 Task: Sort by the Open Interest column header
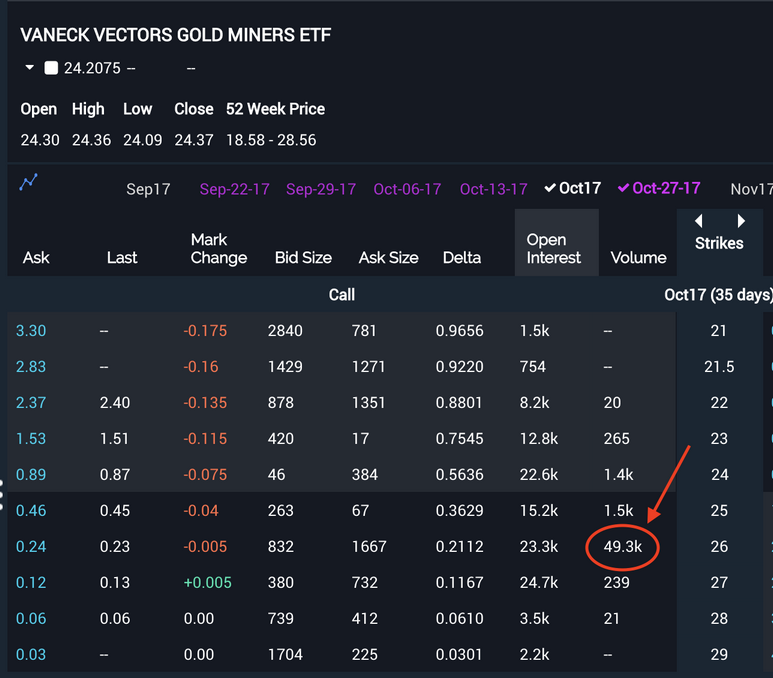553,248
